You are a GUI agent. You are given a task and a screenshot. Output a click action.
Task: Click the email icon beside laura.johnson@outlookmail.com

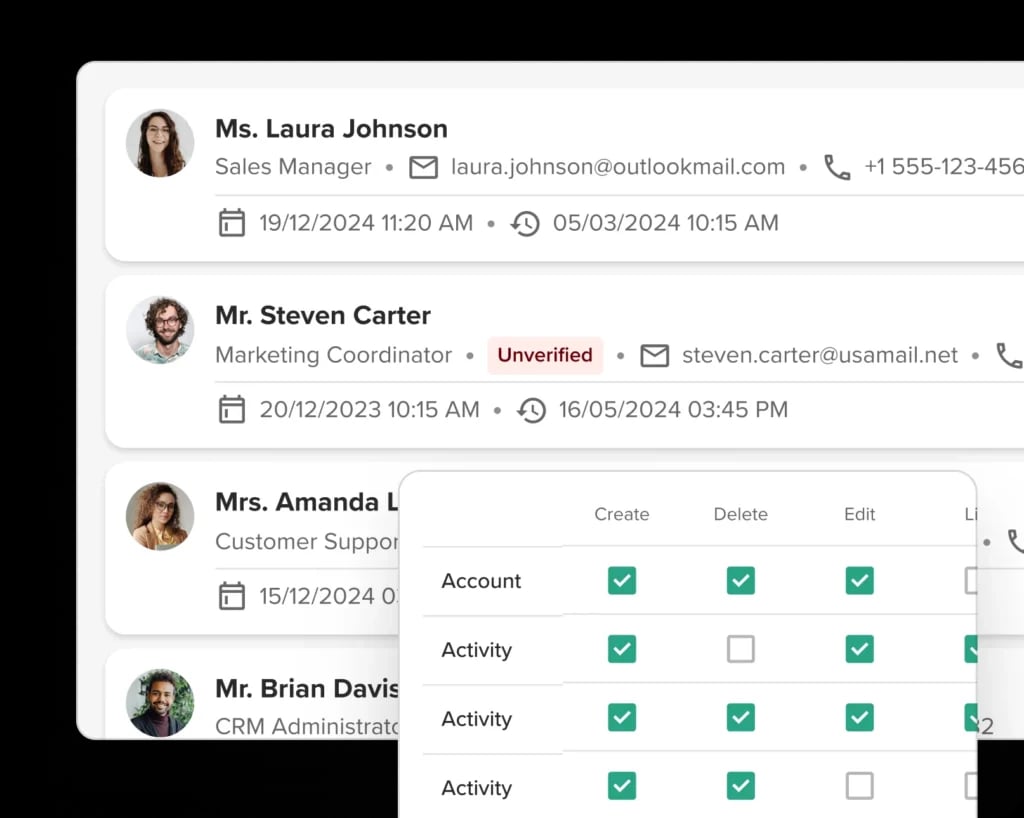424,167
